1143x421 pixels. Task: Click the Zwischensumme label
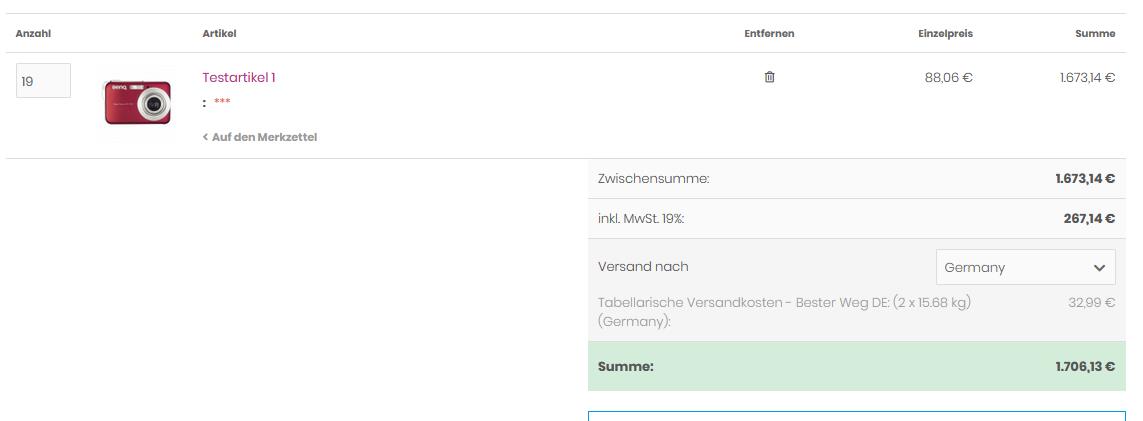click(x=653, y=179)
